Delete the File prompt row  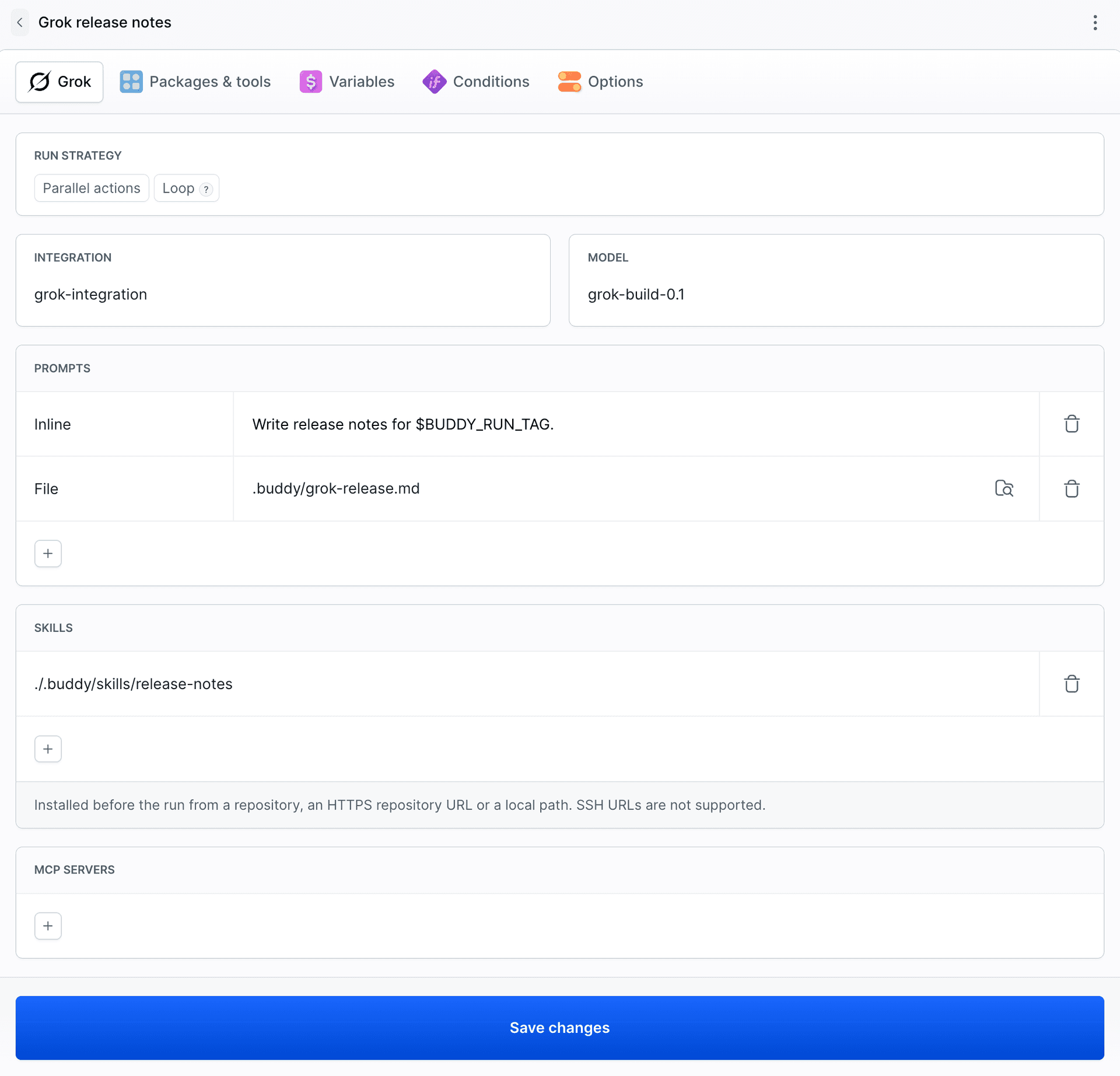[x=1072, y=488]
